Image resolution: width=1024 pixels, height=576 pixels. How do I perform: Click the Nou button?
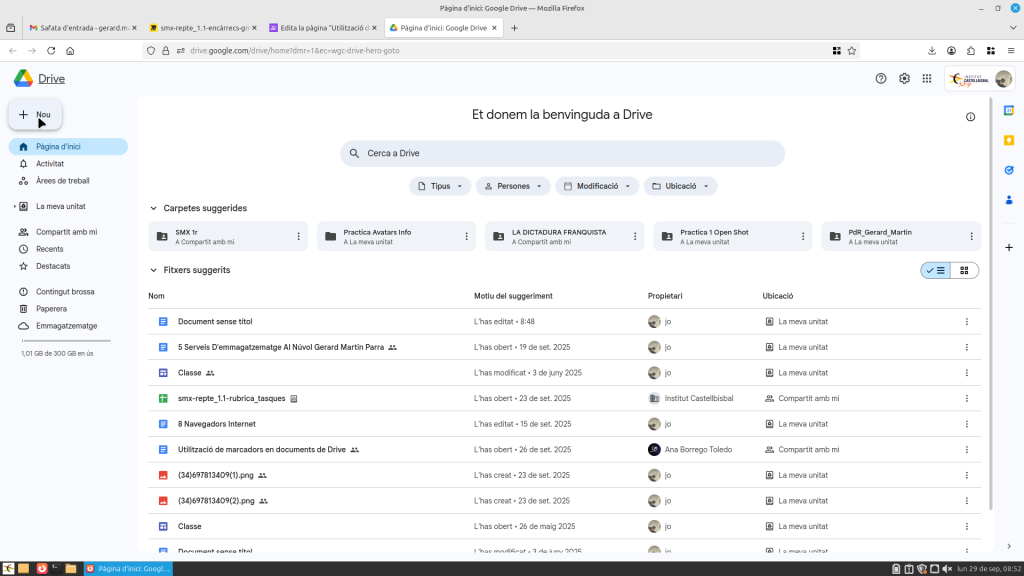[35, 115]
